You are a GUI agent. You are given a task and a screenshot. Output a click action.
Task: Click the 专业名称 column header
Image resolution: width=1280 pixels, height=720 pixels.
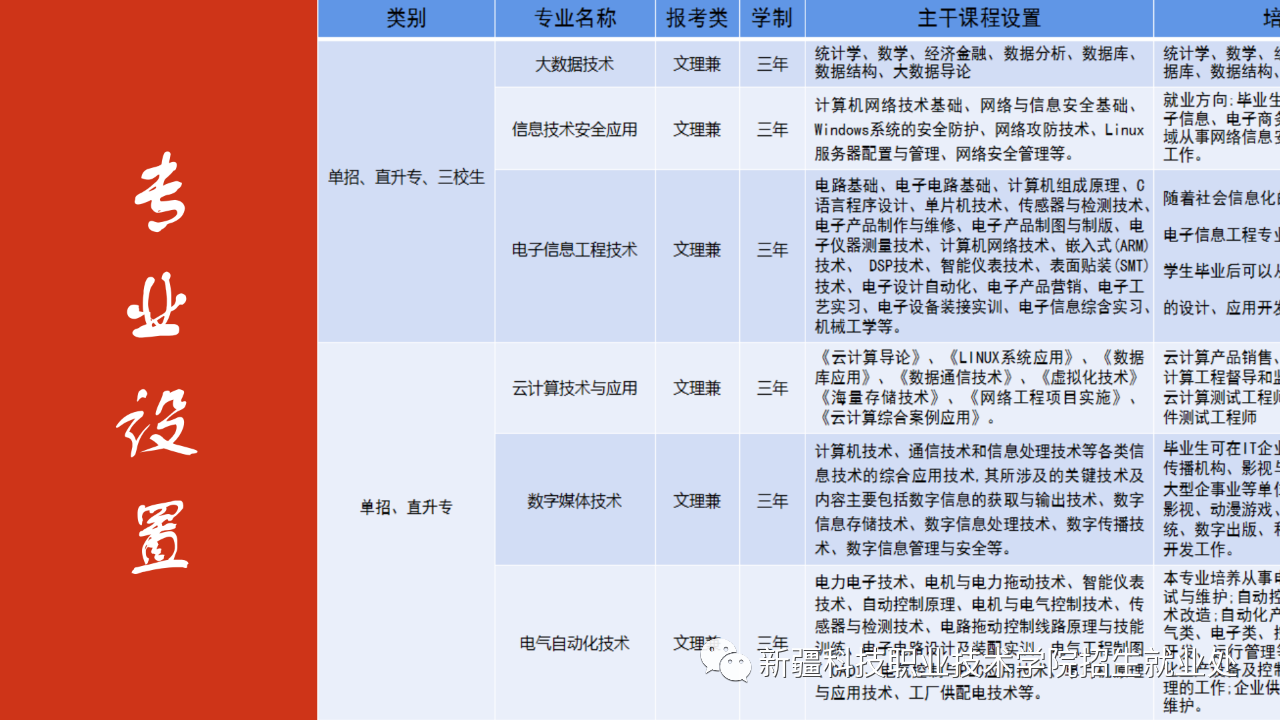575,18
